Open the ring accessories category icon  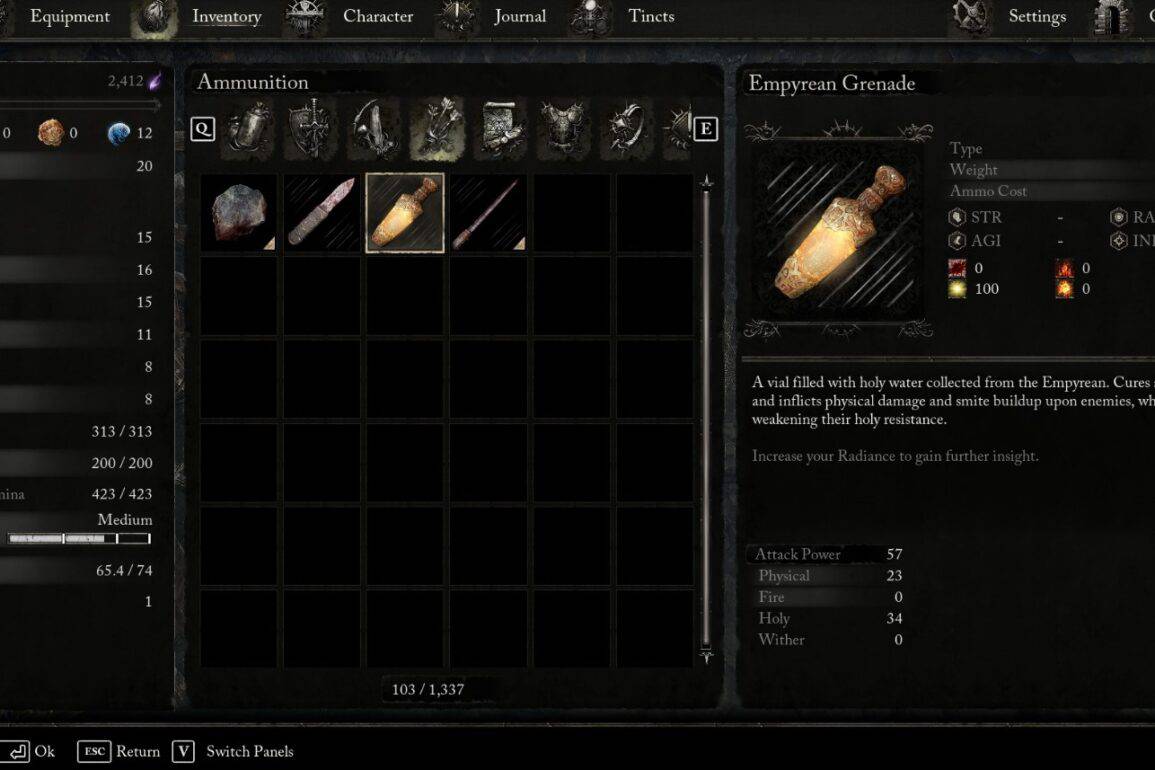[626, 130]
